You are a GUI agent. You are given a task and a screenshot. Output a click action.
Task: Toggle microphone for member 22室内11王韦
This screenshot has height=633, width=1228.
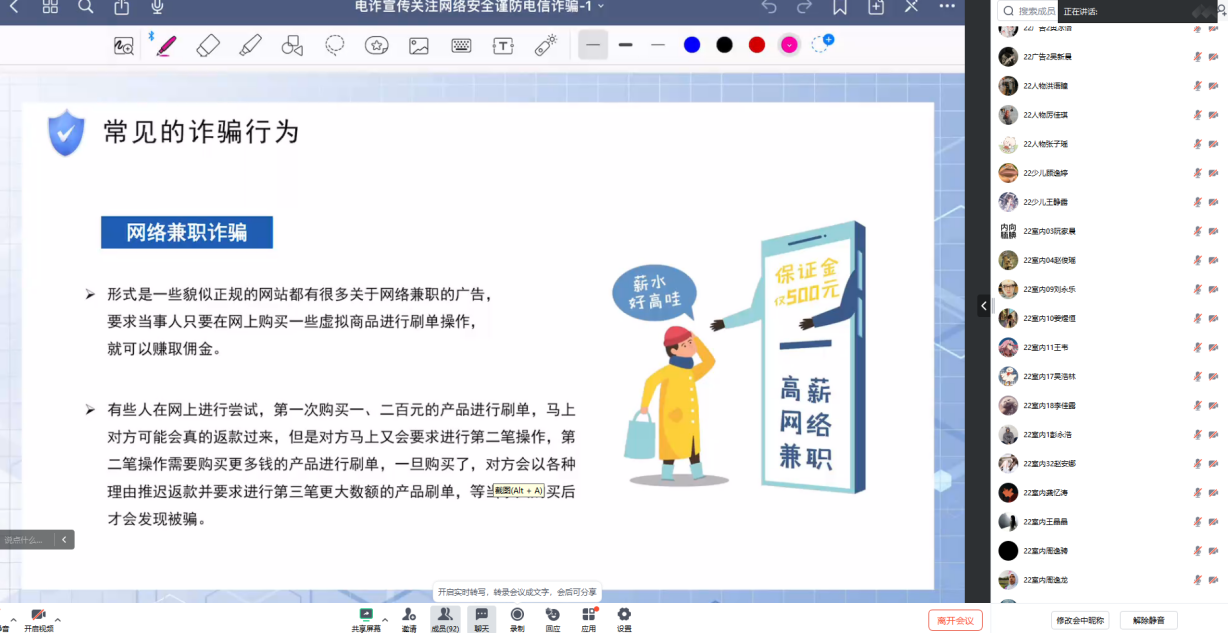coord(1197,348)
